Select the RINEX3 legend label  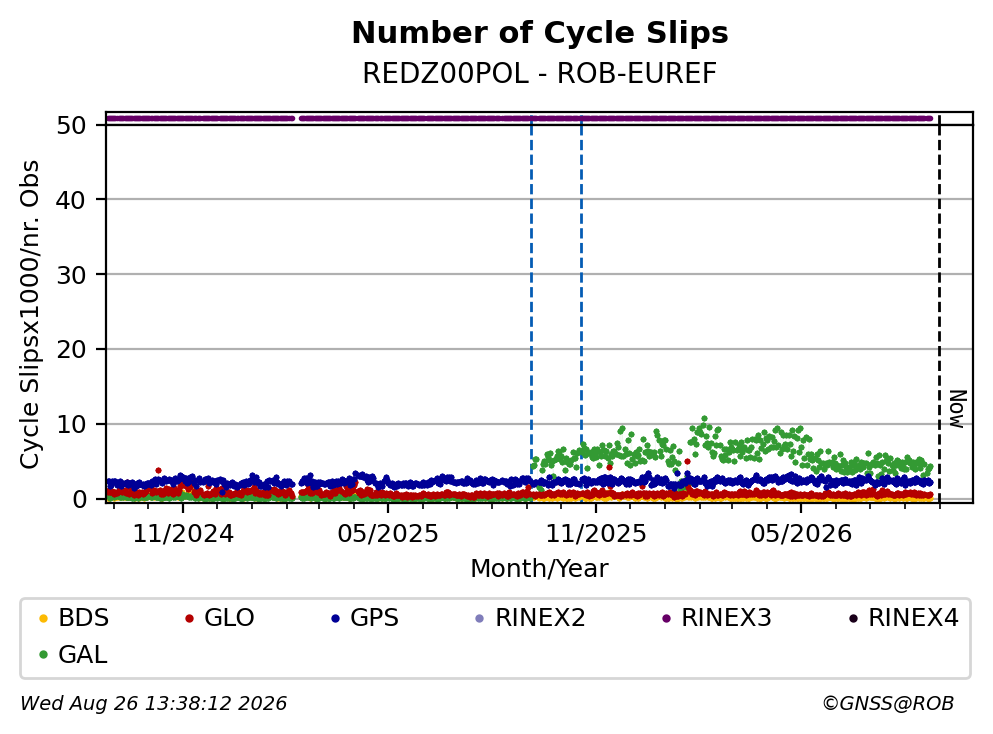[x=726, y=618]
